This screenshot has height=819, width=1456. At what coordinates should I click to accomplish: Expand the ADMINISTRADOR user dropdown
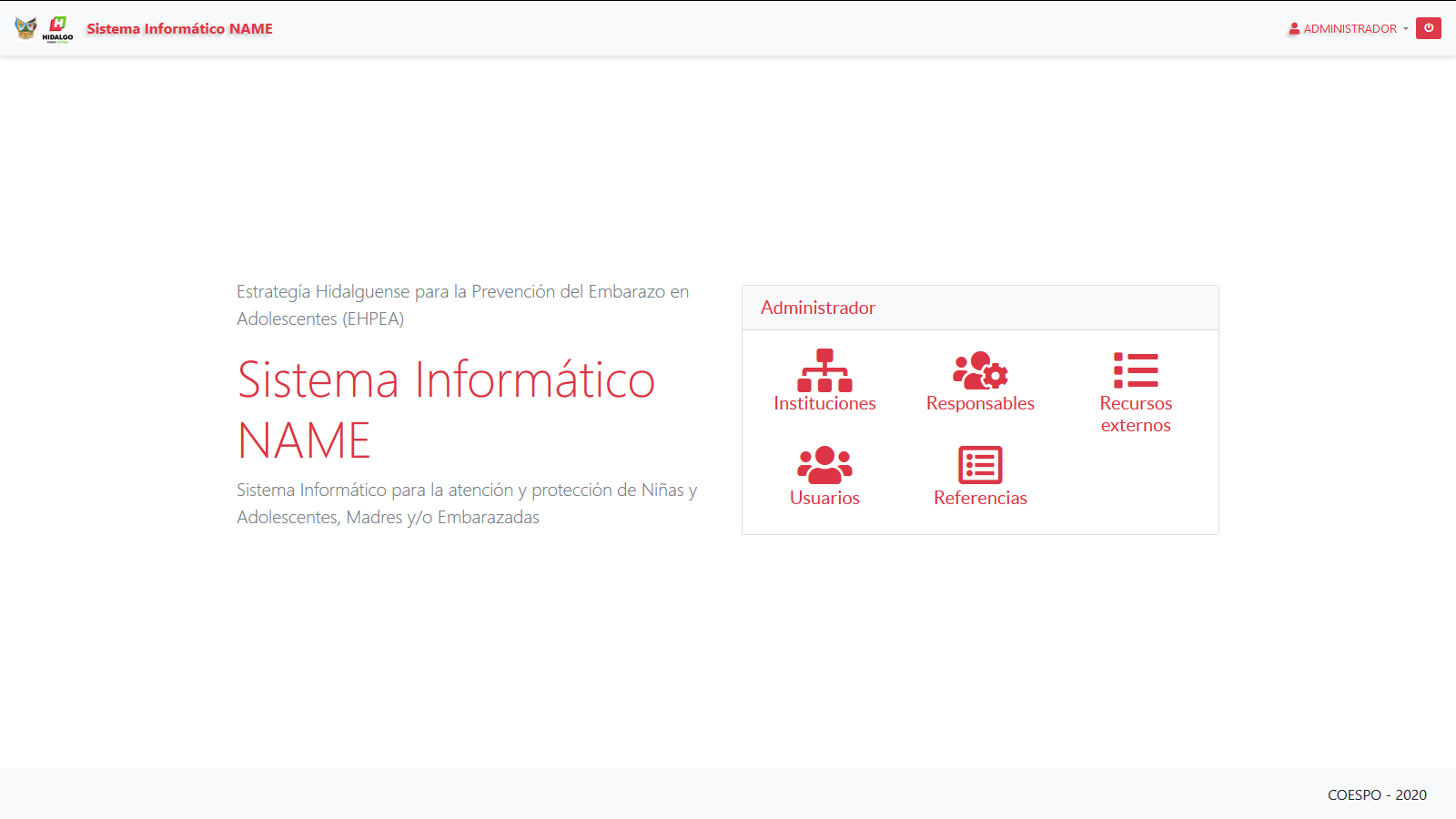(x=1350, y=29)
